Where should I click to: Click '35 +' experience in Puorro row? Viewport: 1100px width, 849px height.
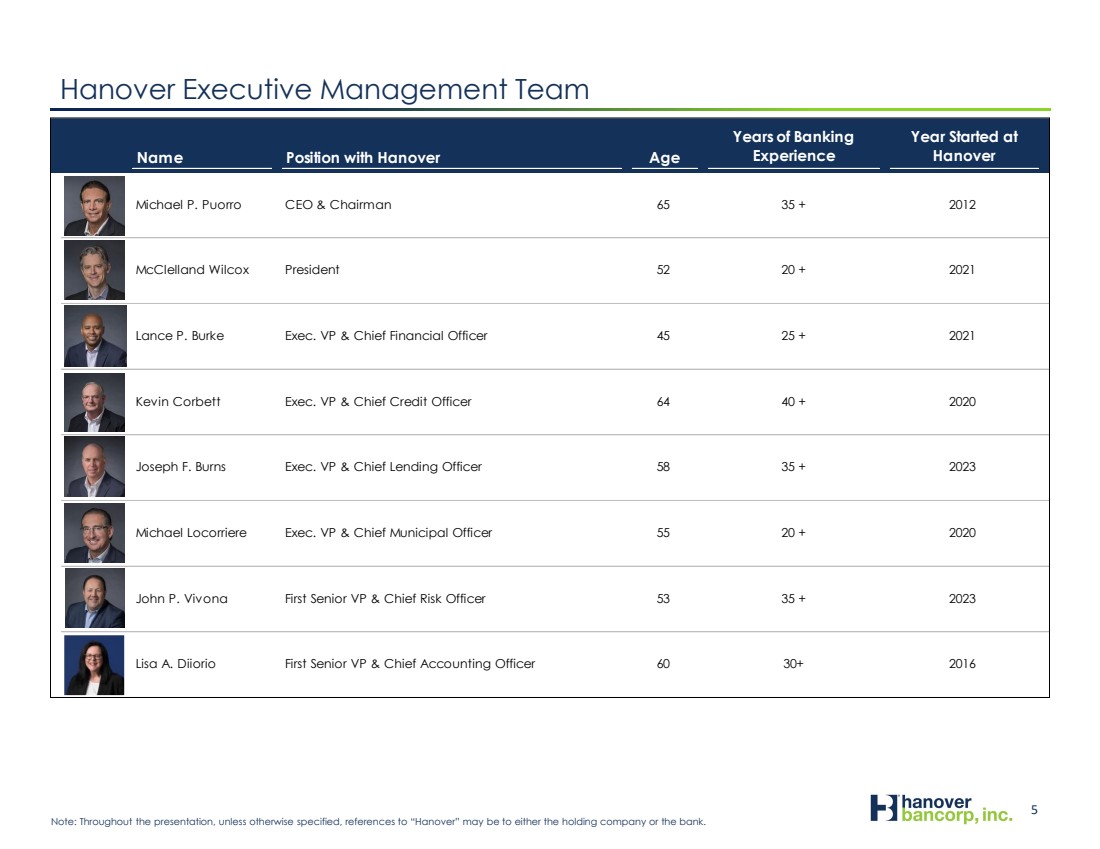(793, 205)
